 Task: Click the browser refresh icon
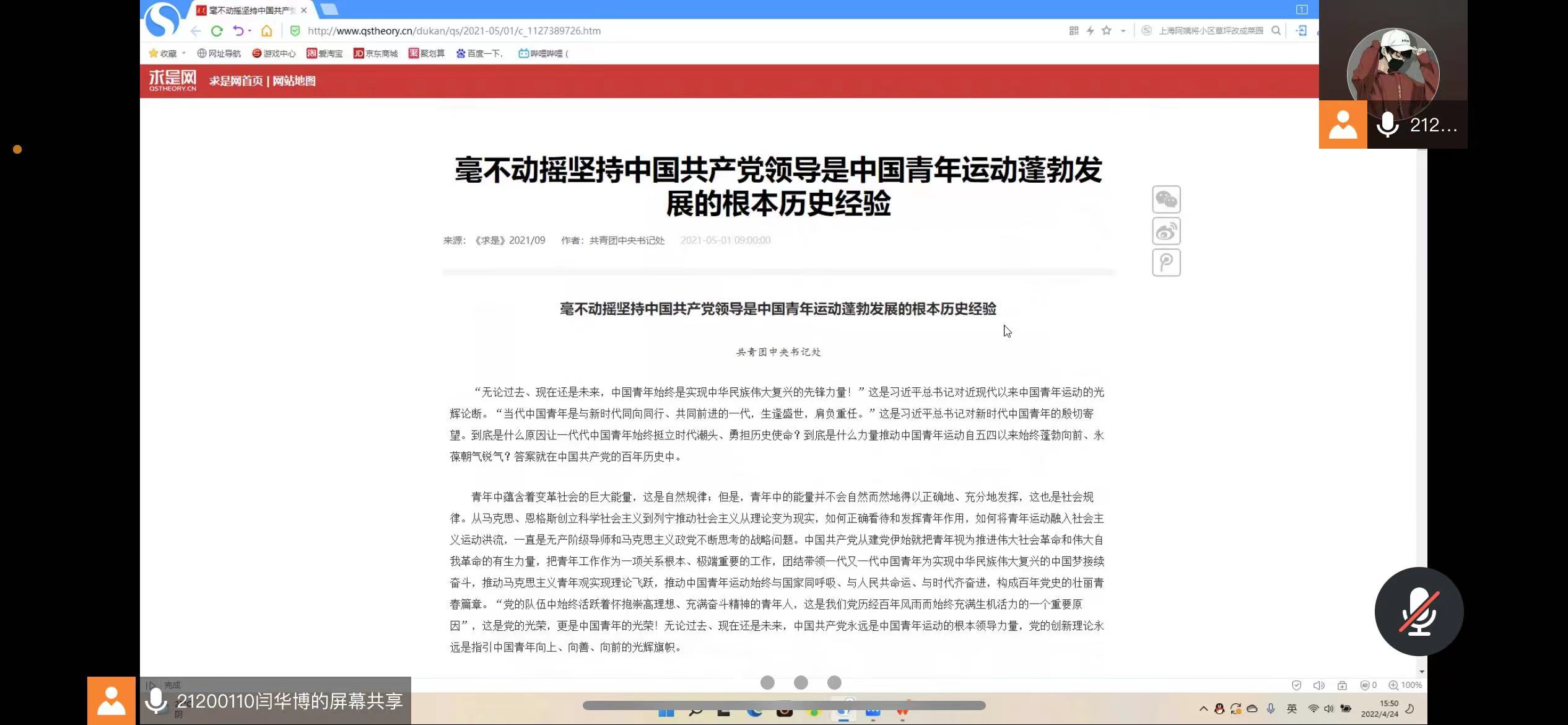coord(217,31)
